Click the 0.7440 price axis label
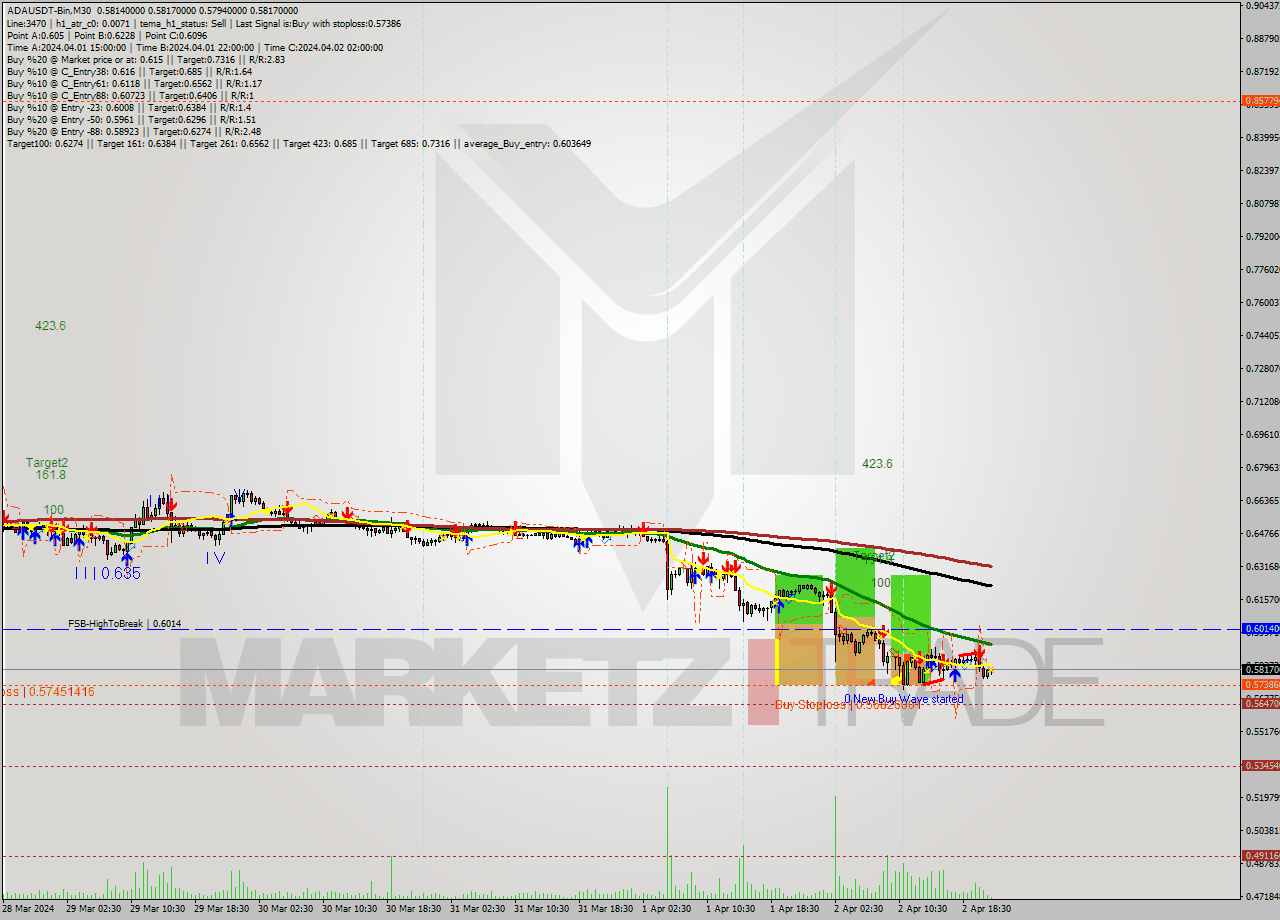1280x920 pixels. [1262, 335]
